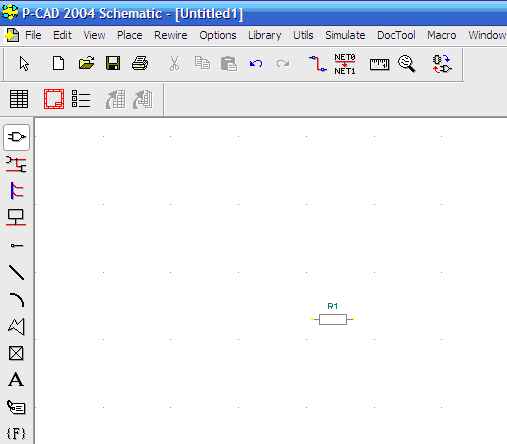Click the second grayed-out sheets arrow icon
The width and height of the screenshot is (507, 444).
(x=143, y=99)
